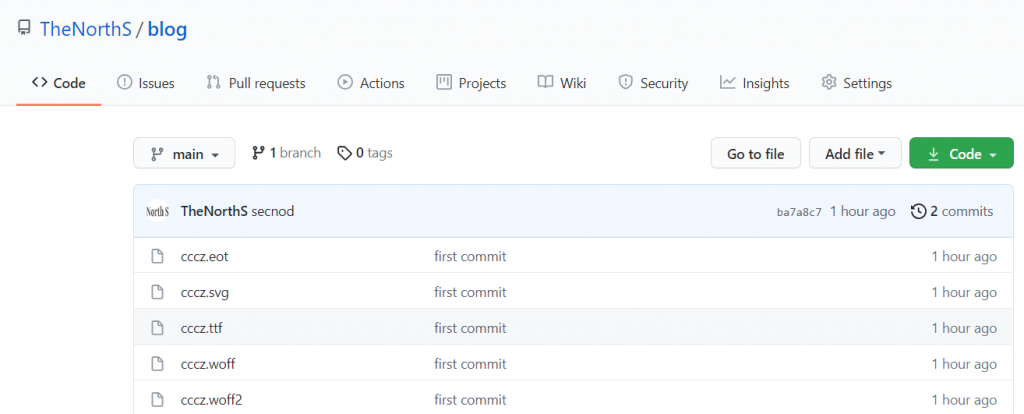Open first commit message on cccz.woff2 row
Image resolution: width=1024 pixels, height=414 pixels.
(x=470, y=400)
